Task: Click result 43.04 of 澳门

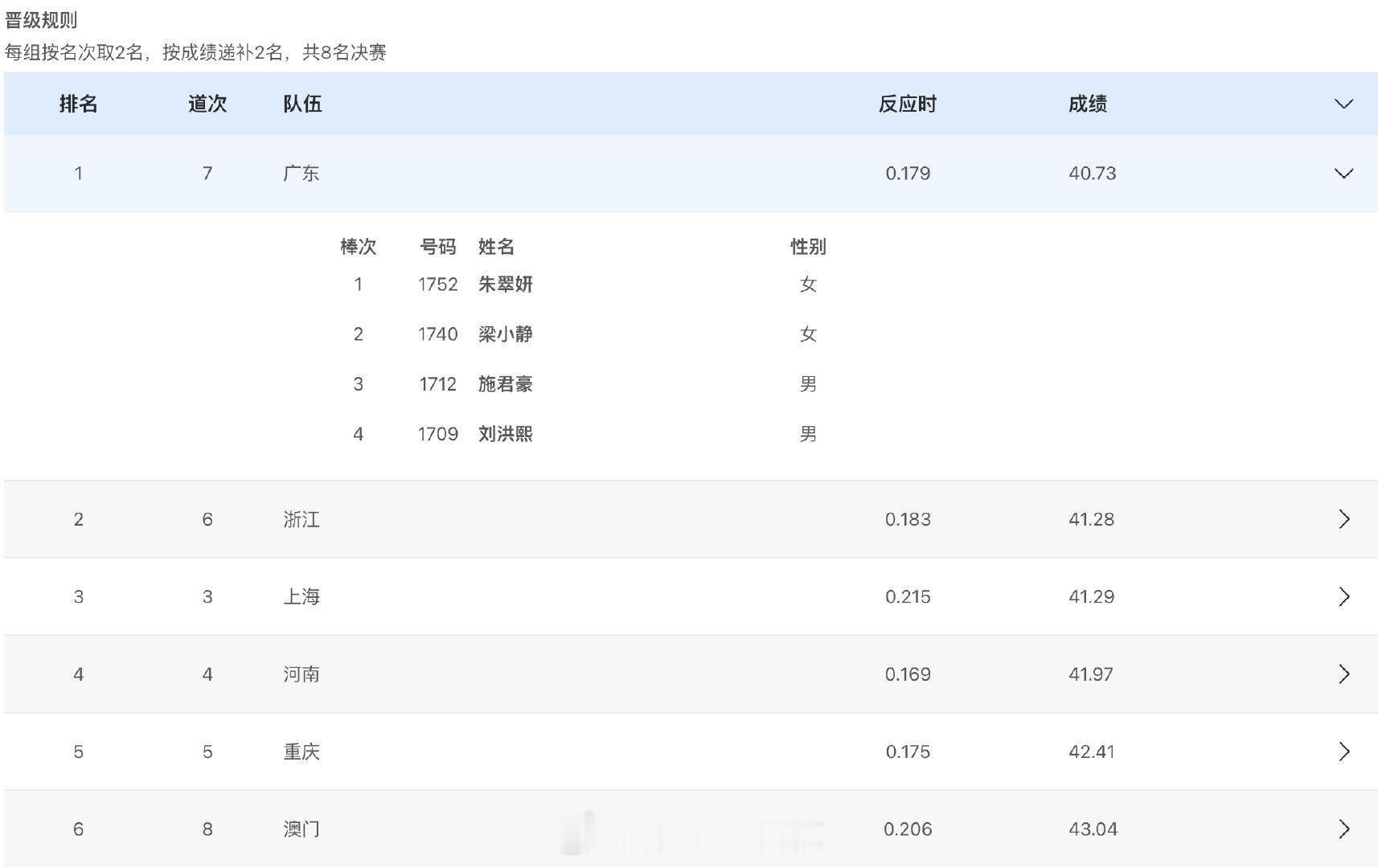Action: click(x=1091, y=829)
